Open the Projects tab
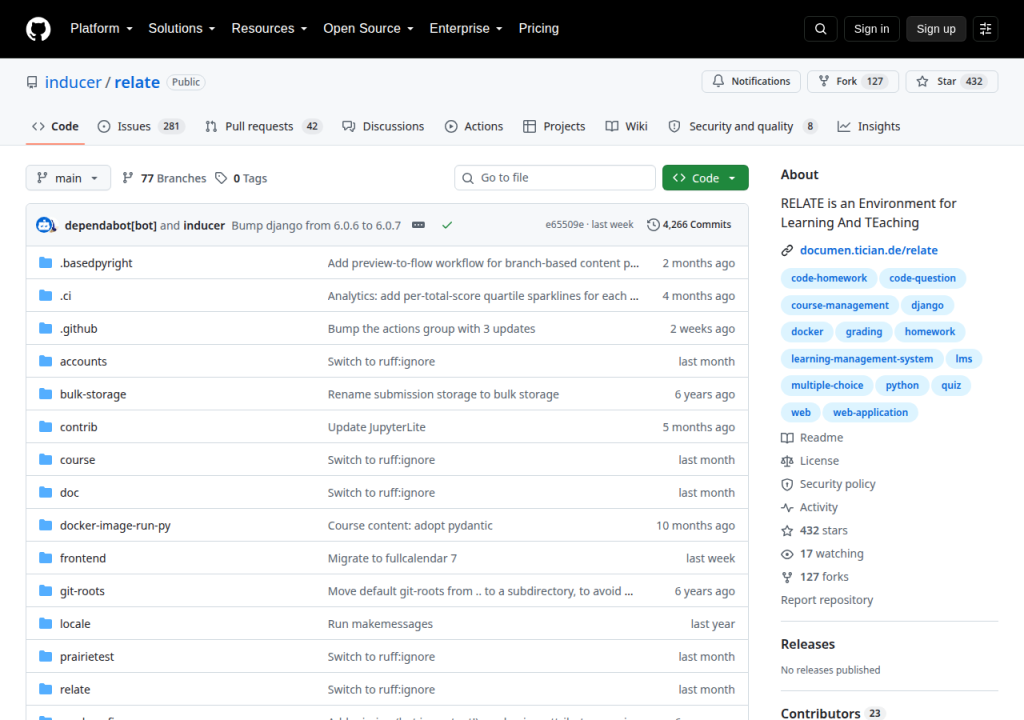The width and height of the screenshot is (1024, 720). point(554,126)
